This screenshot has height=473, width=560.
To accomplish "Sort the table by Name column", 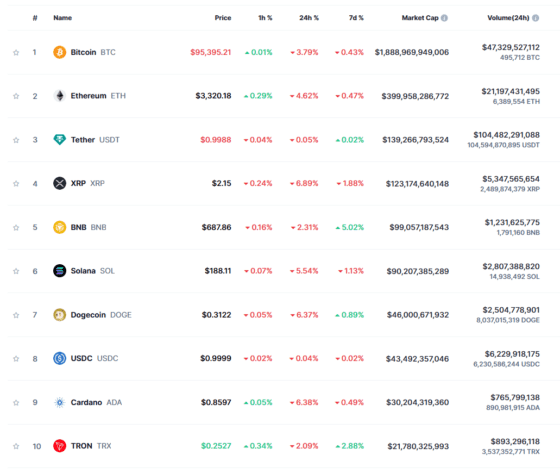I will point(62,18).
